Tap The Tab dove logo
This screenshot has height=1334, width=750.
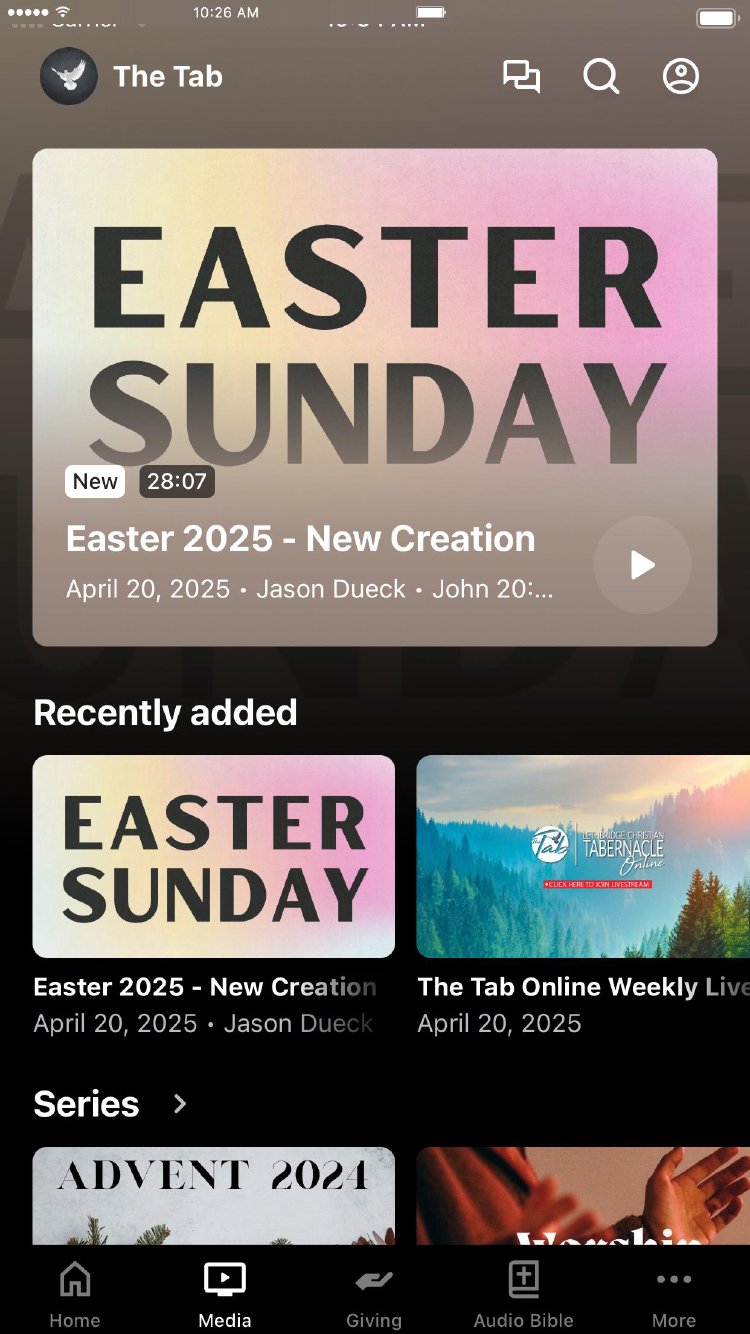tap(69, 76)
